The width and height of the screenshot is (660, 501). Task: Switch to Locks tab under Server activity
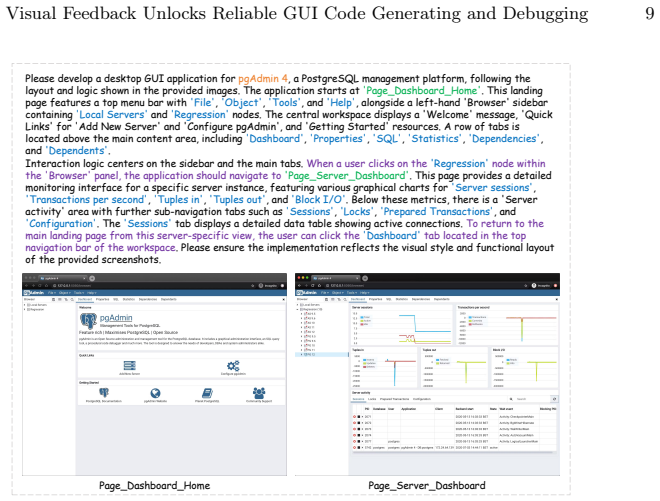[x=372, y=399]
